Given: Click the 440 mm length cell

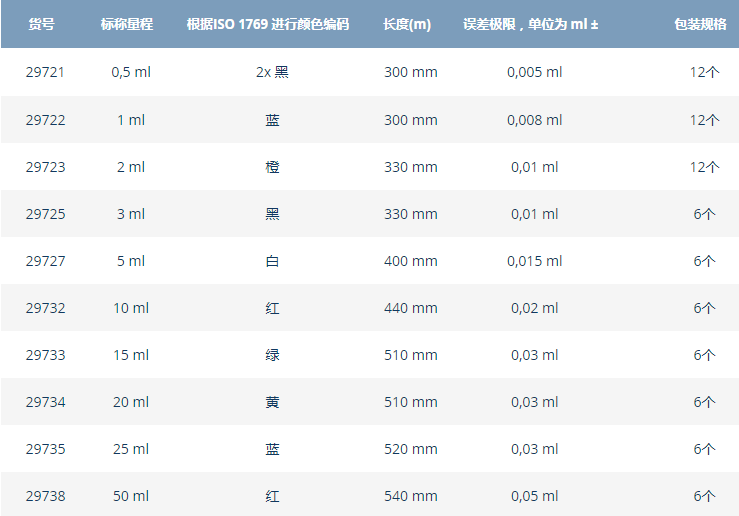Looking at the screenshot, I should click(410, 308).
